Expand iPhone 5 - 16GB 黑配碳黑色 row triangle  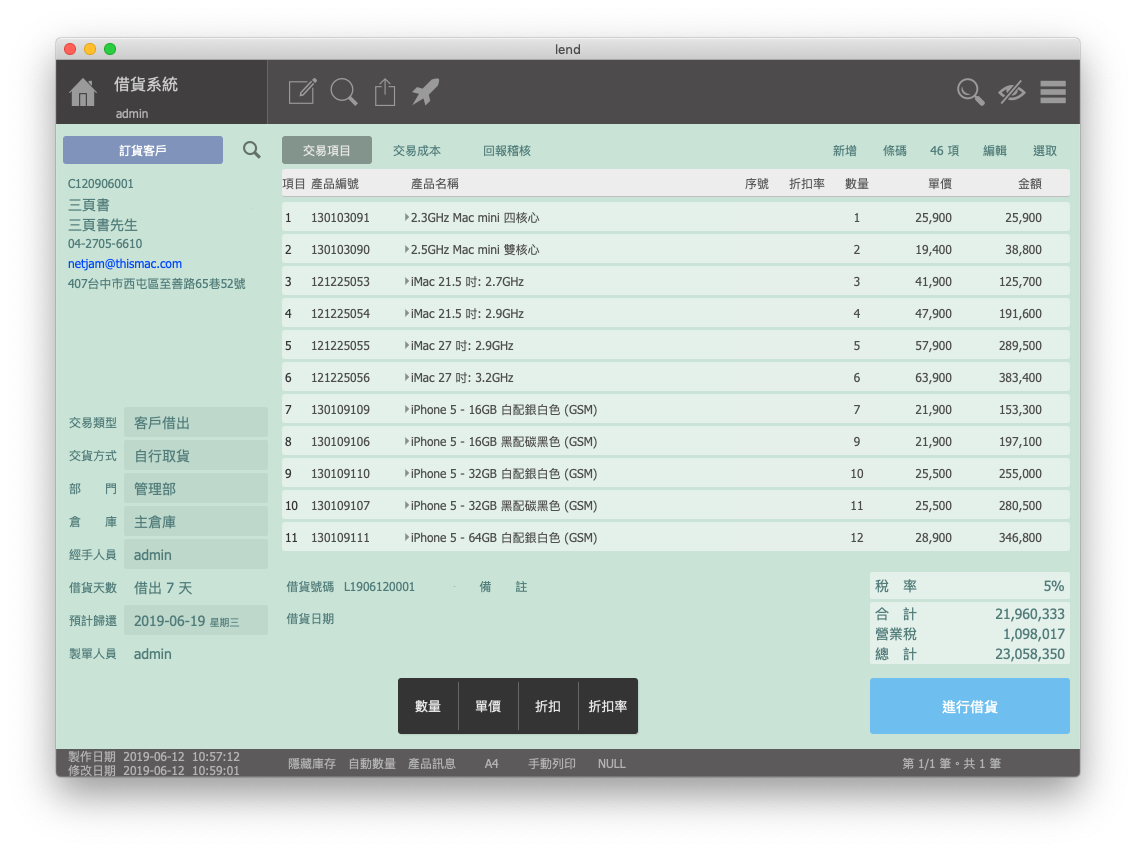406,441
